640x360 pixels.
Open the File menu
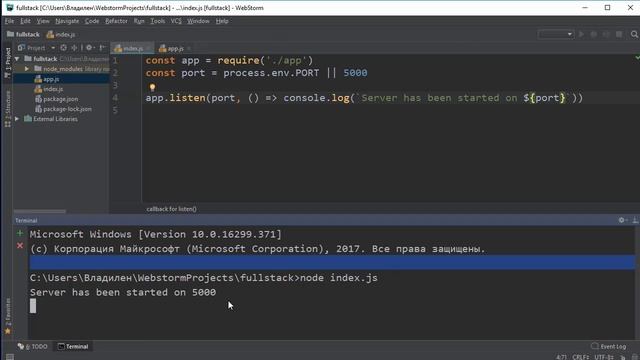pyautogui.click(x=9, y=21)
